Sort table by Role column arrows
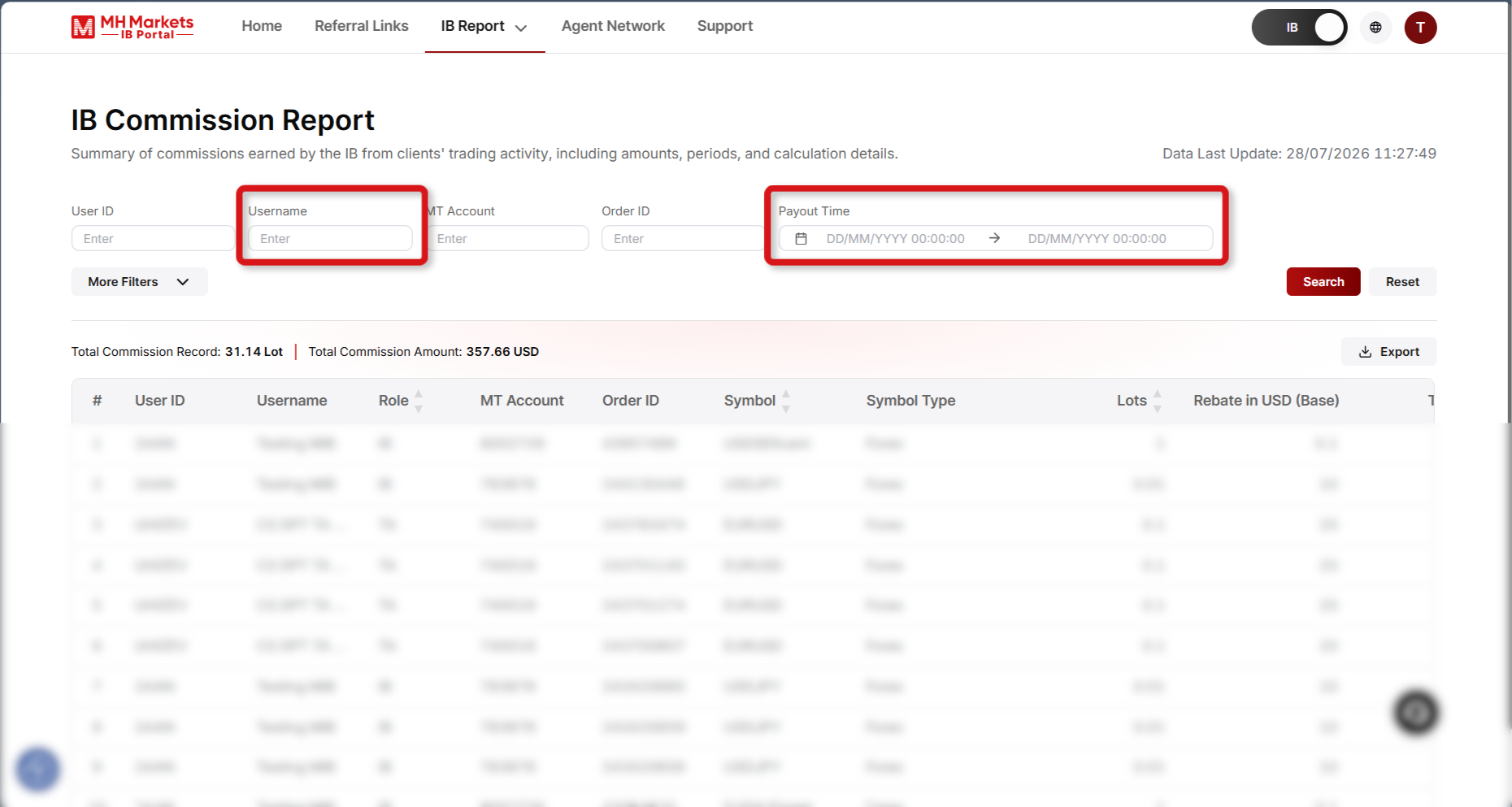This screenshot has height=807, width=1512. tap(419, 401)
